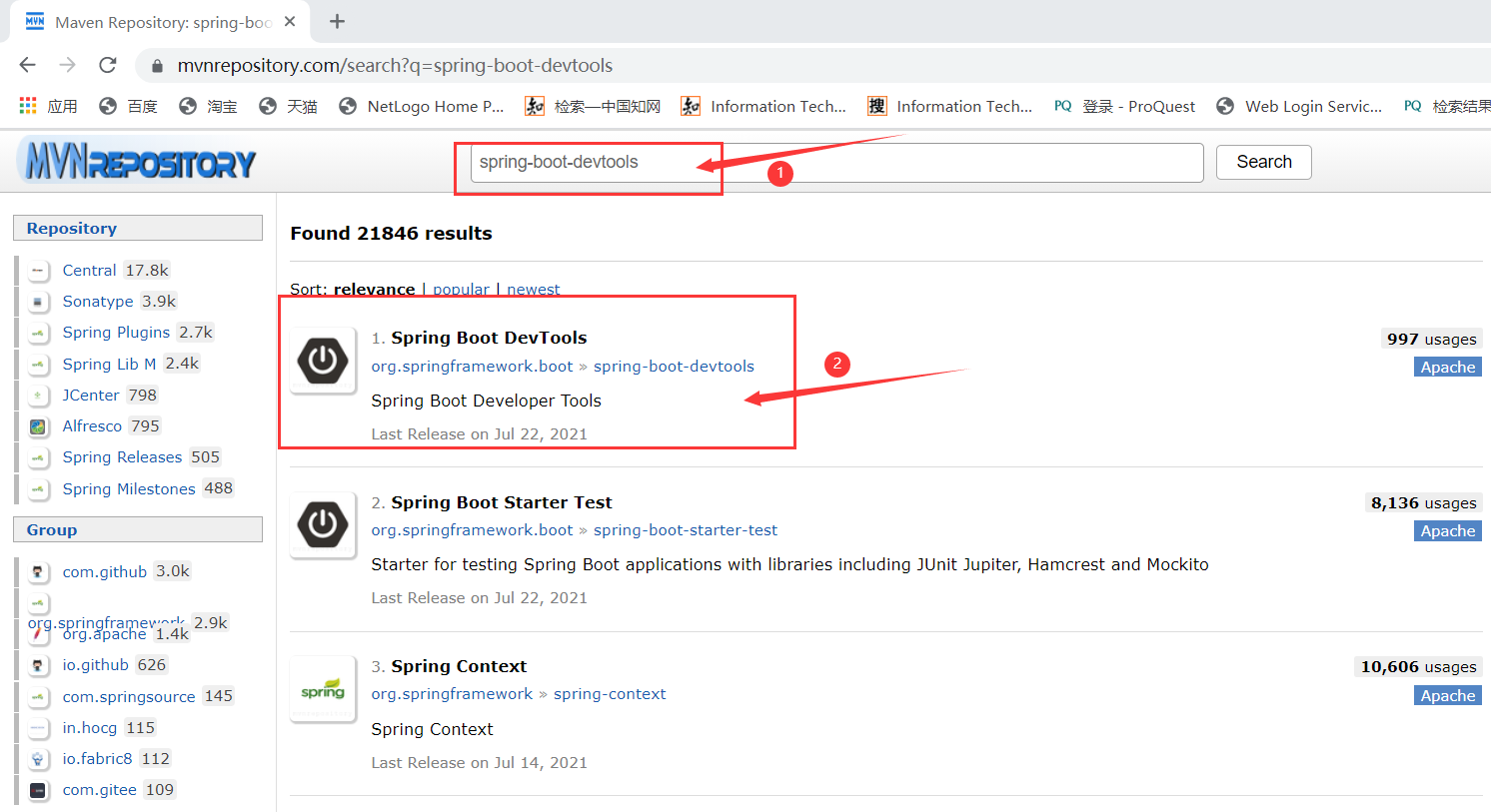The width and height of the screenshot is (1491, 812).
Task: Reload the page with the refresh icon
Action: 108,66
